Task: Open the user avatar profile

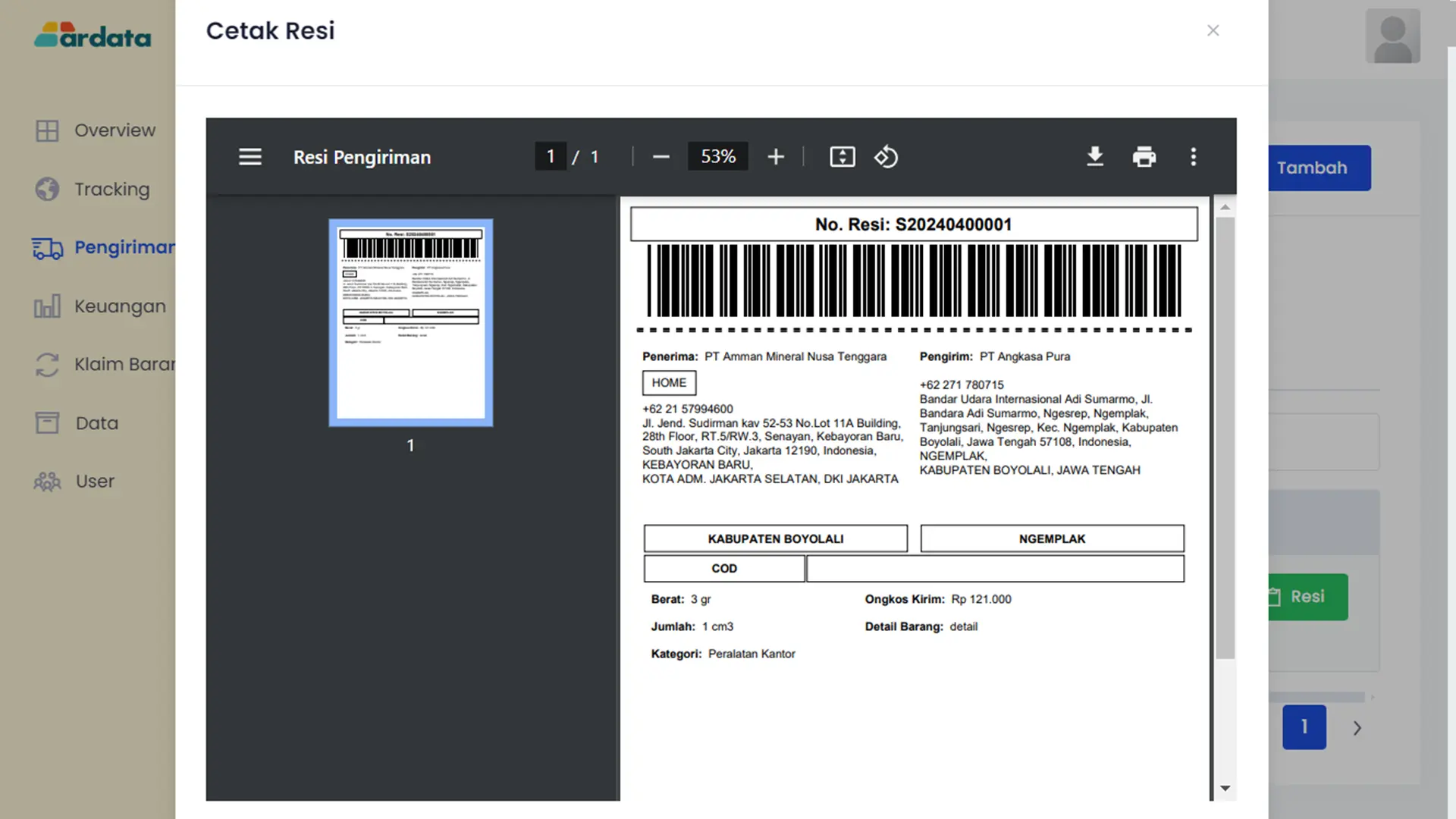Action: click(x=1393, y=36)
